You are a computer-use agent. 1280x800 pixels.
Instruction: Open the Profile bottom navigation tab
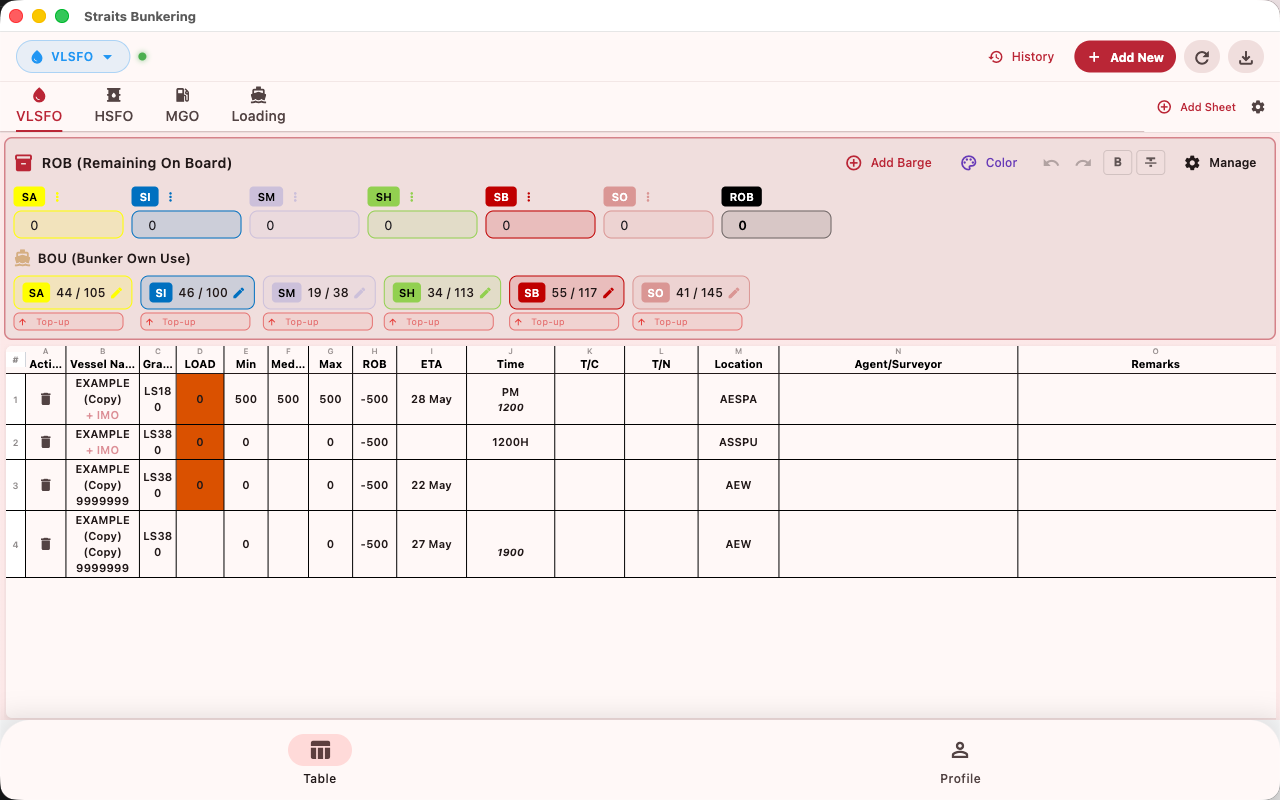pyautogui.click(x=960, y=760)
